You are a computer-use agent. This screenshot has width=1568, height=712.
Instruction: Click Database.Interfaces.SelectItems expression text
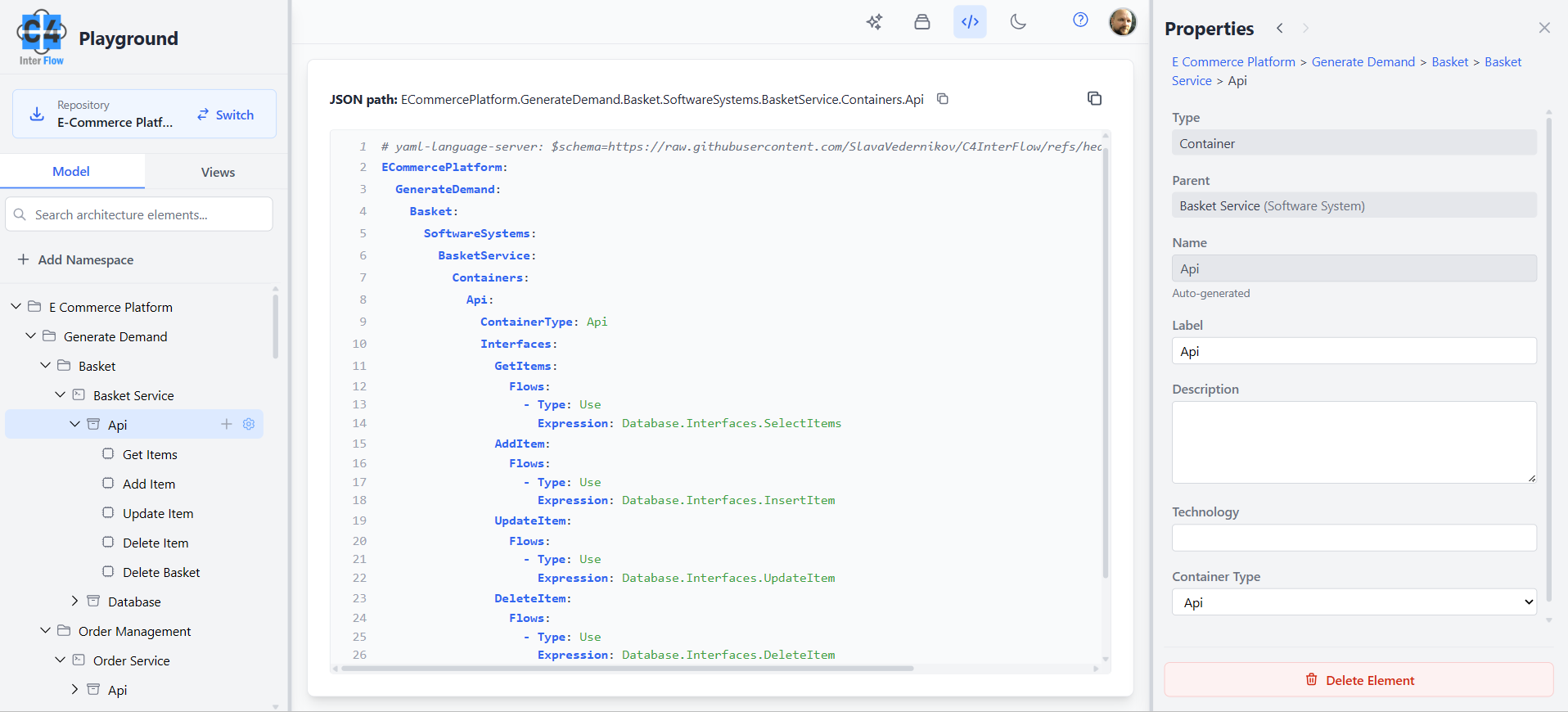732,423
